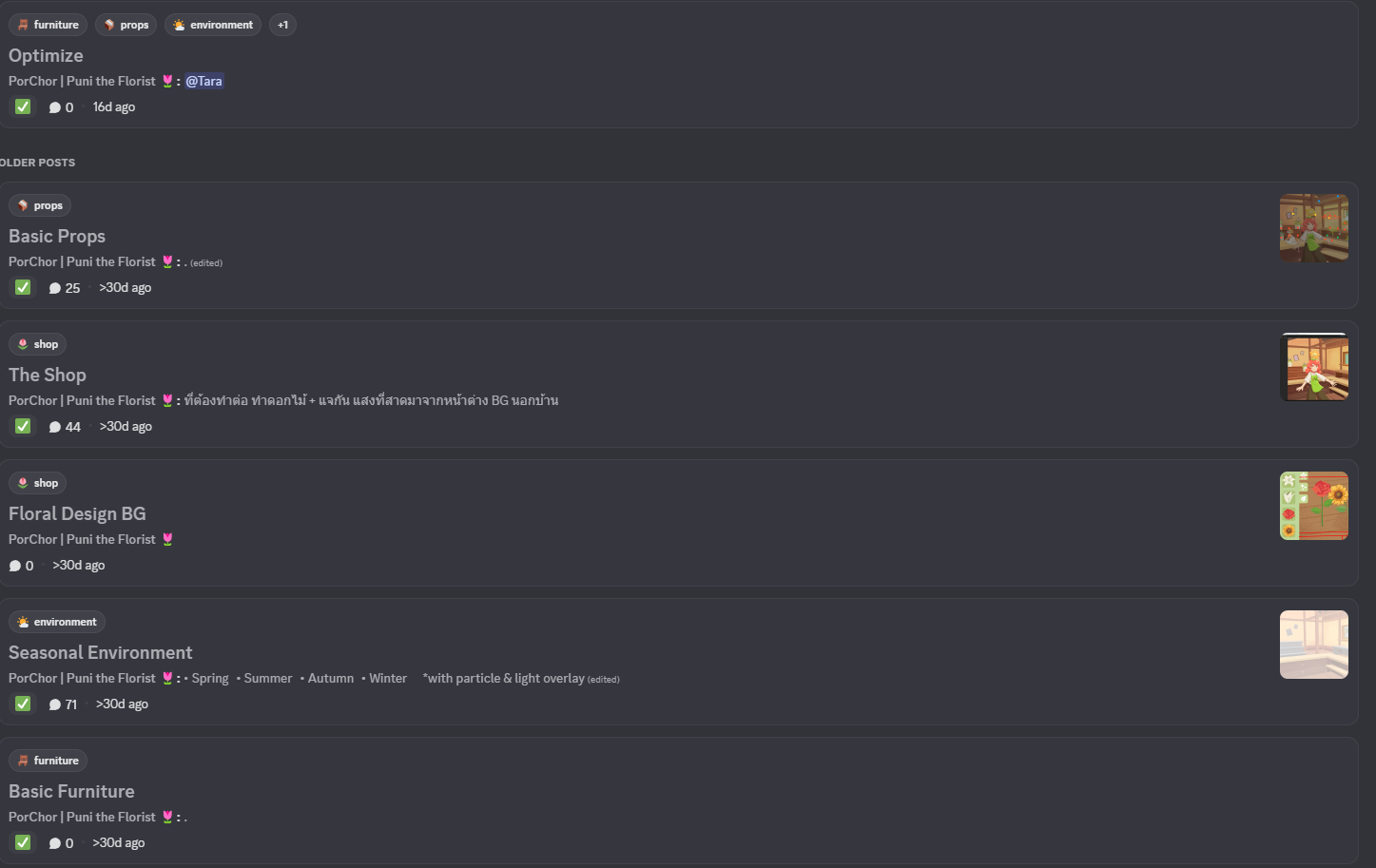This screenshot has width=1376, height=868.
Task: Open the Seasonal Environment post title
Action: 100,652
